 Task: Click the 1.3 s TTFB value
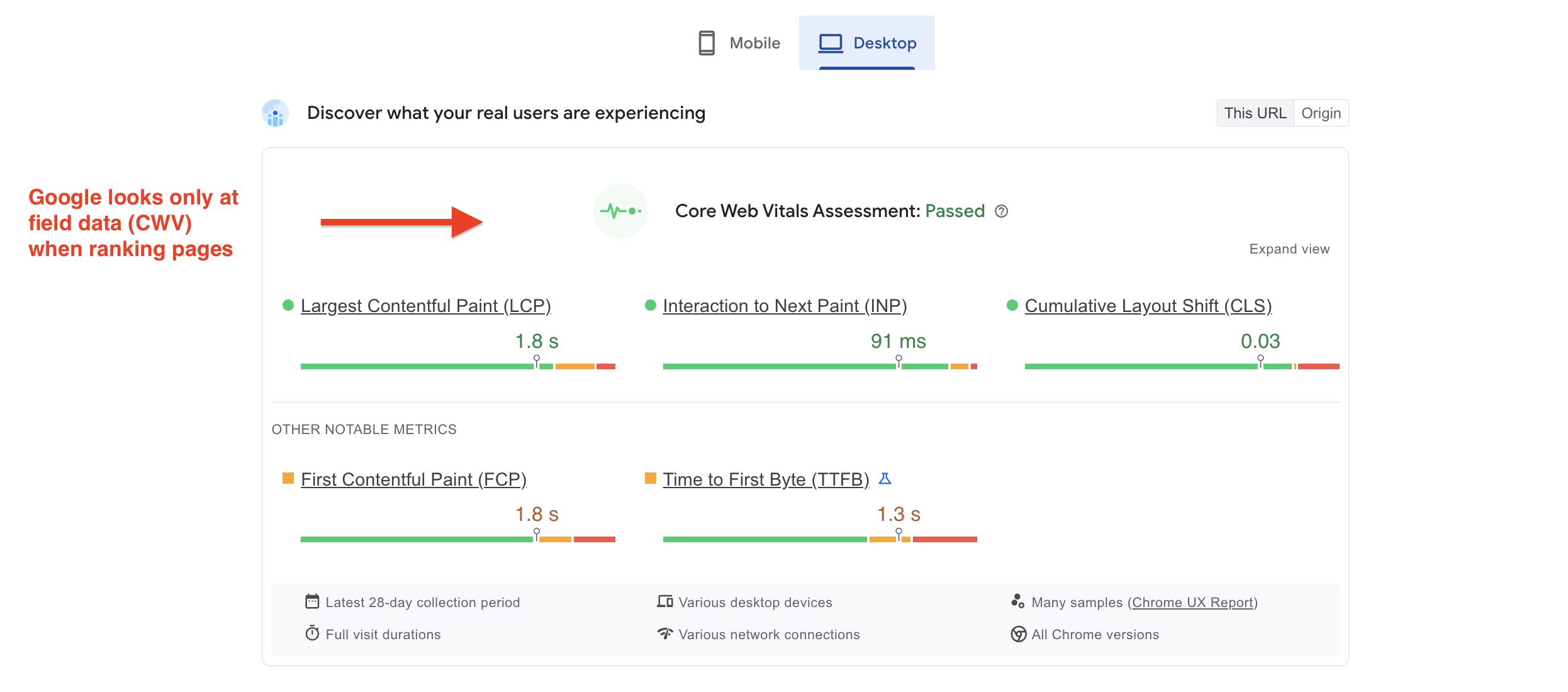click(x=899, y=514)
